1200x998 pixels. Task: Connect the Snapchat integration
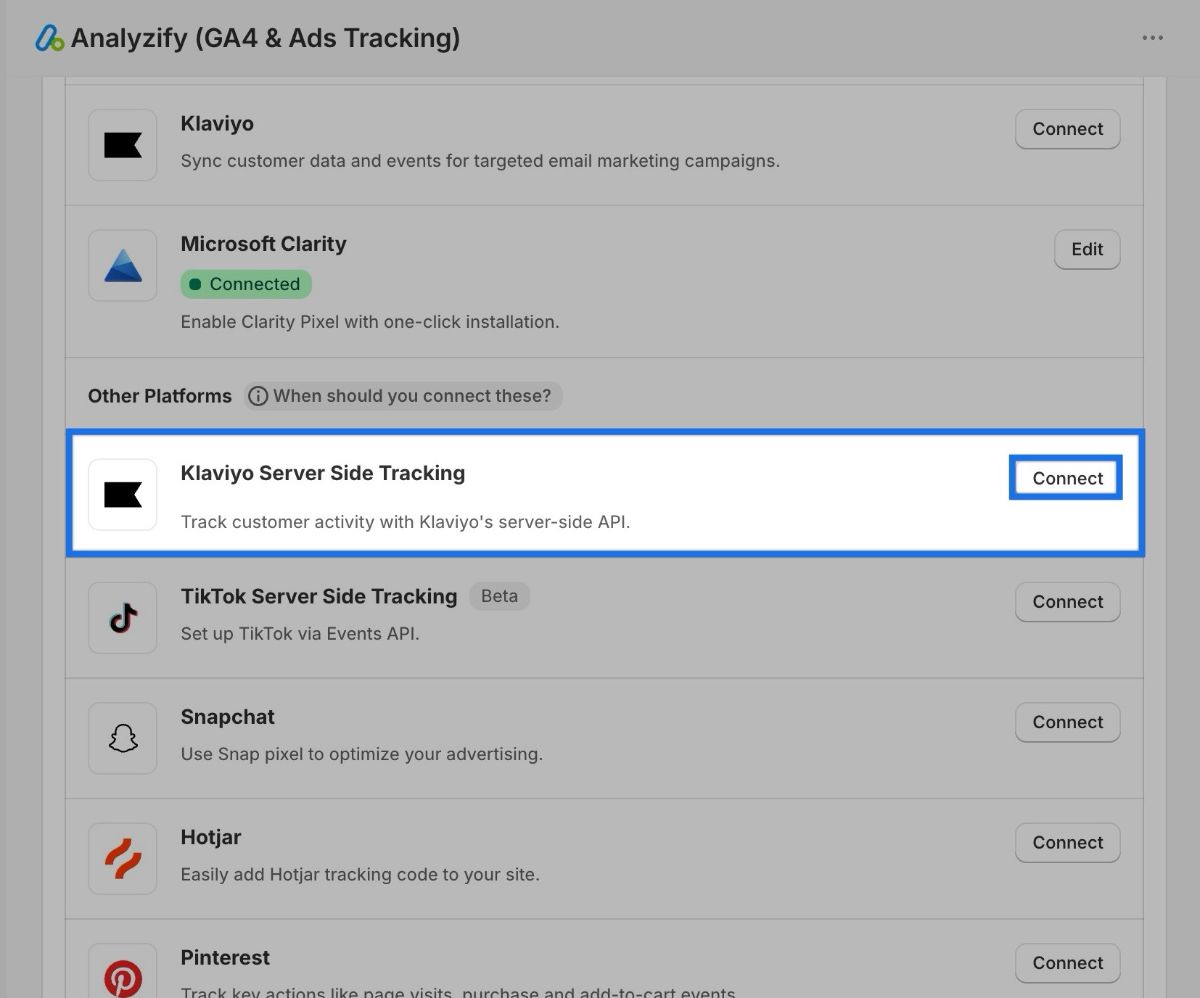pyautogui.click(x=1068, y=722)
